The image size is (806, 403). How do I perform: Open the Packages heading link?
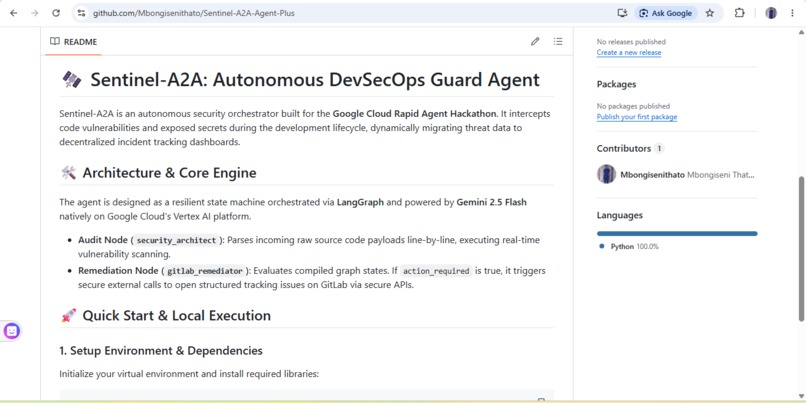tap(616, 84)
